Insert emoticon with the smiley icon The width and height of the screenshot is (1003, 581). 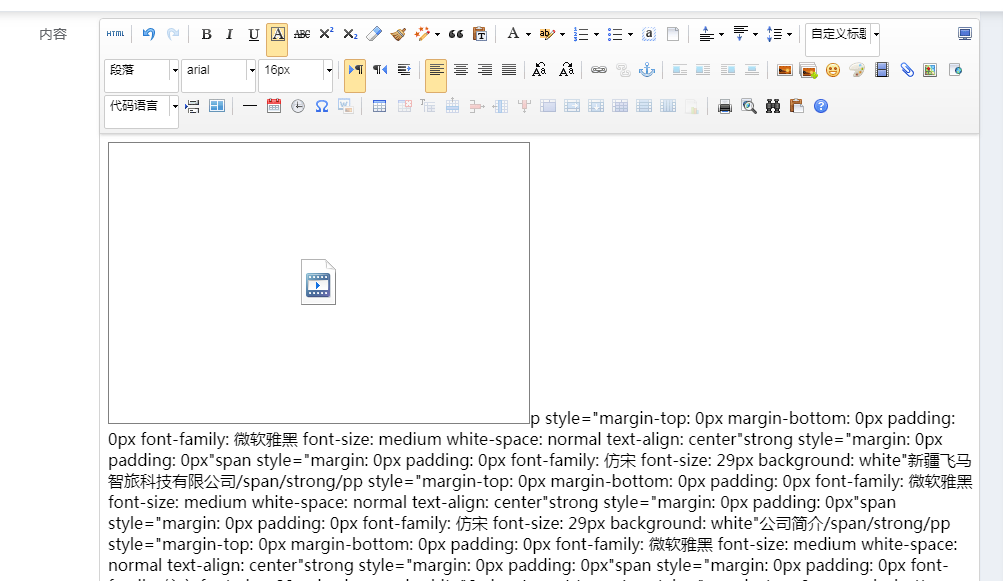(x=832, y=70)
